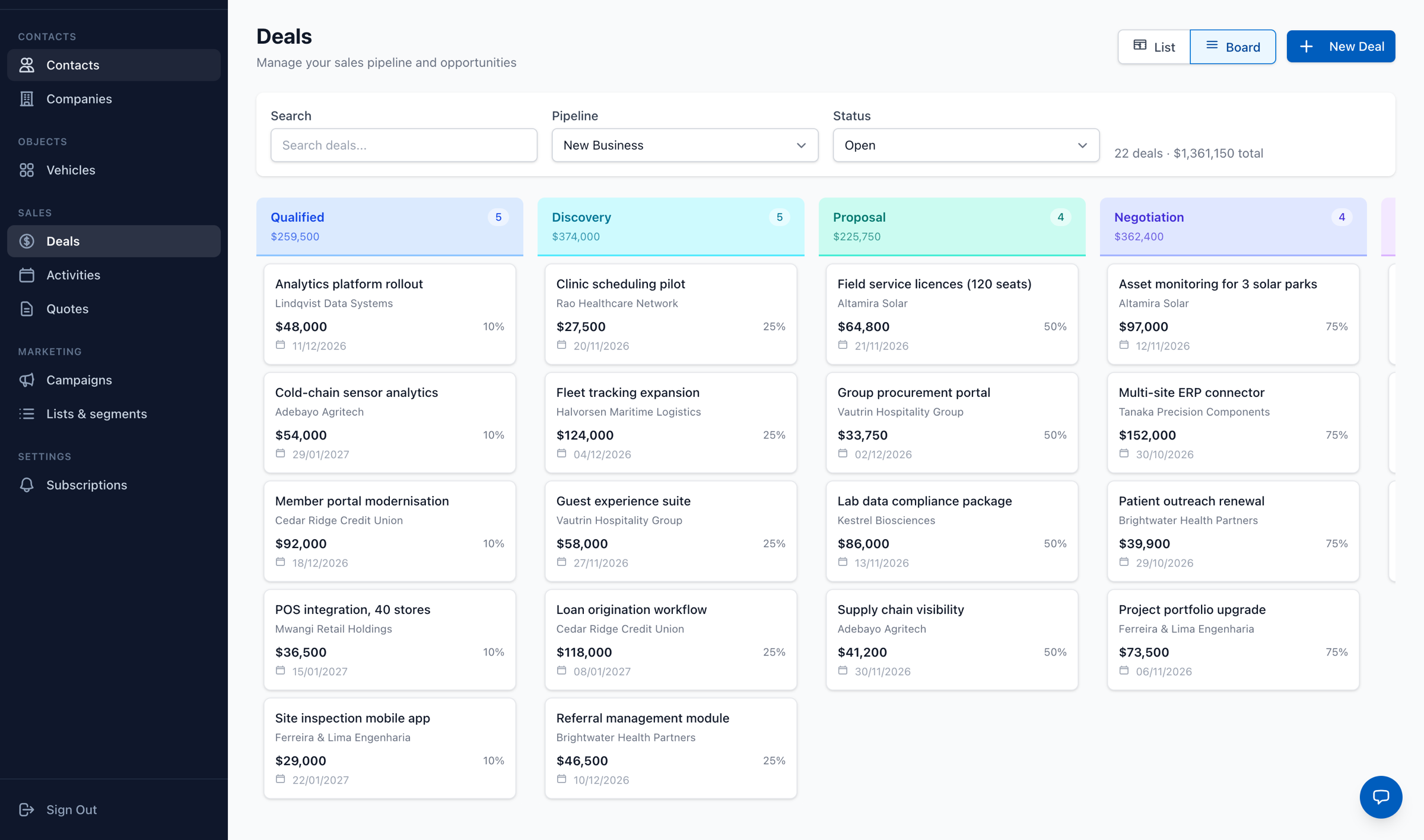Image resolution: width=1424 pixels, height=840 pixels.
Task: Open the POS integration, 40 stores deal
Action: (x=390, y=640)
